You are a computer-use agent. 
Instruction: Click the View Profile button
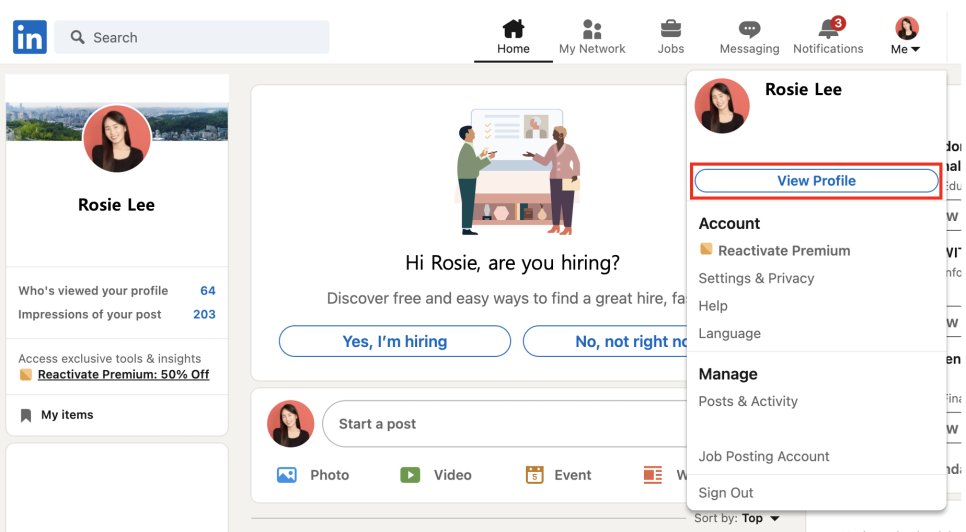tap(816, 181)
